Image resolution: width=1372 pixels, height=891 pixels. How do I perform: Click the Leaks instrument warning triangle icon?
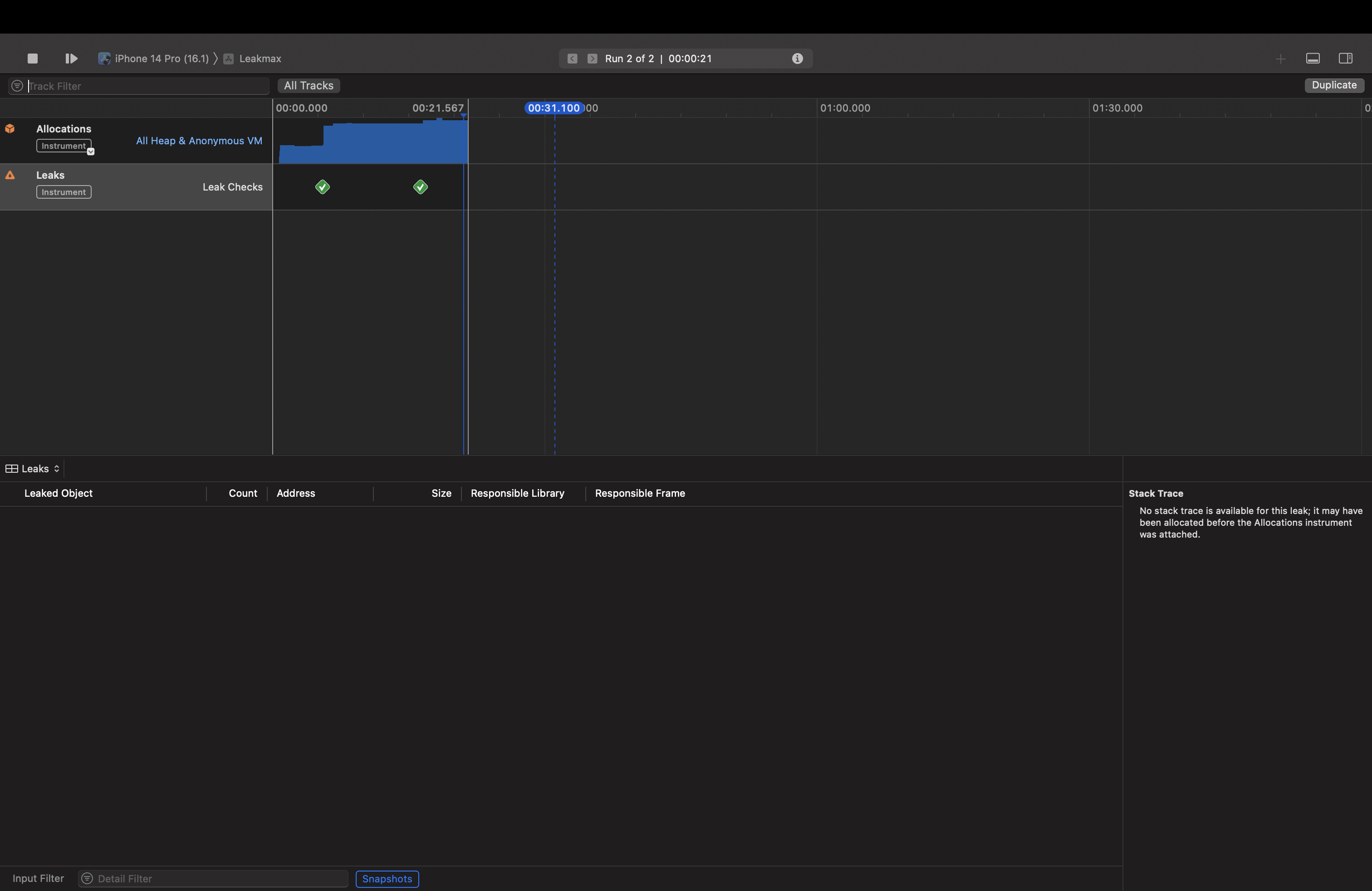(x=10, y=175)
